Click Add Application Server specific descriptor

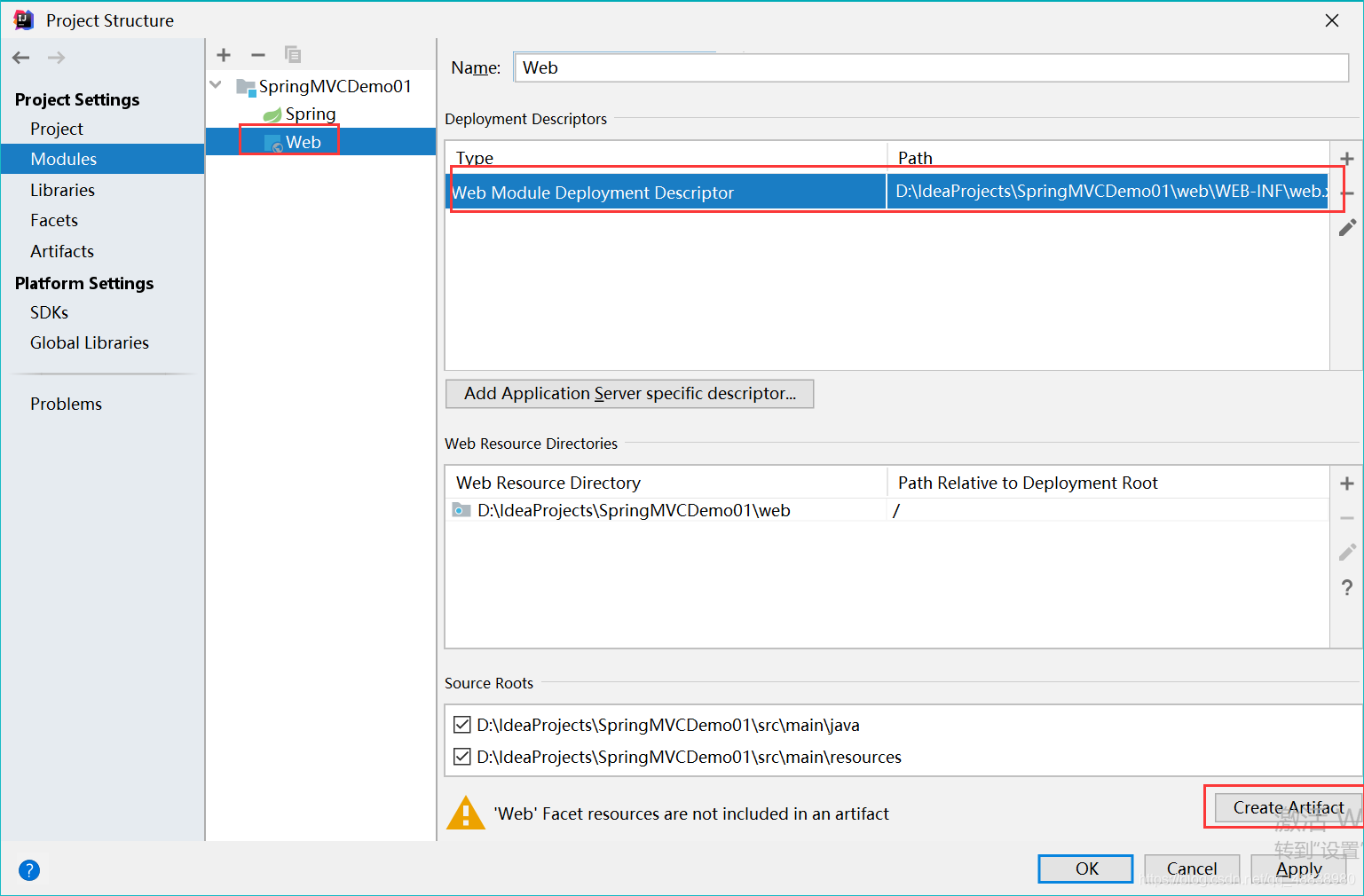coord(629,394)
